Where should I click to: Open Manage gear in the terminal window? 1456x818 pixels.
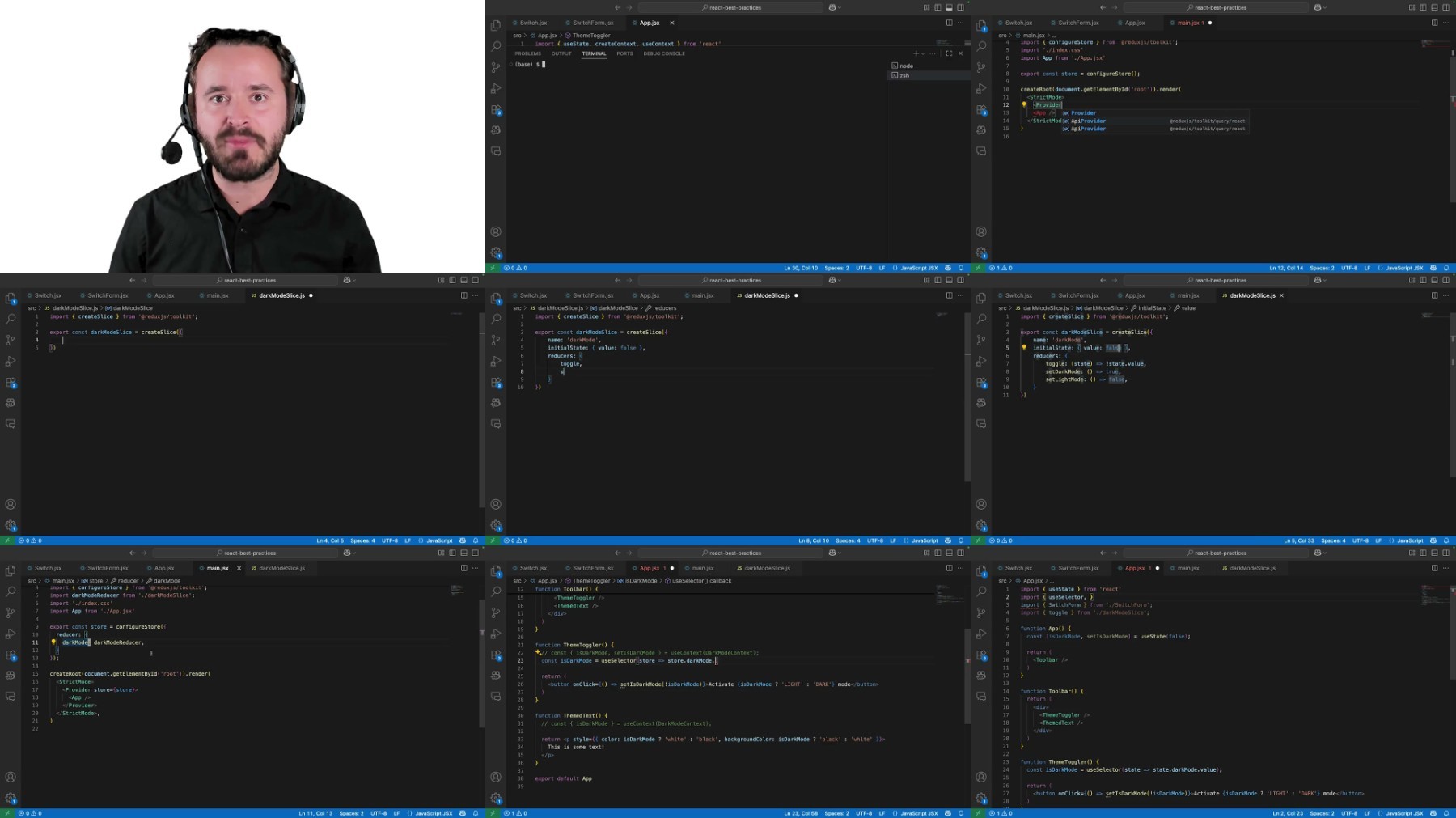point(496,252)
